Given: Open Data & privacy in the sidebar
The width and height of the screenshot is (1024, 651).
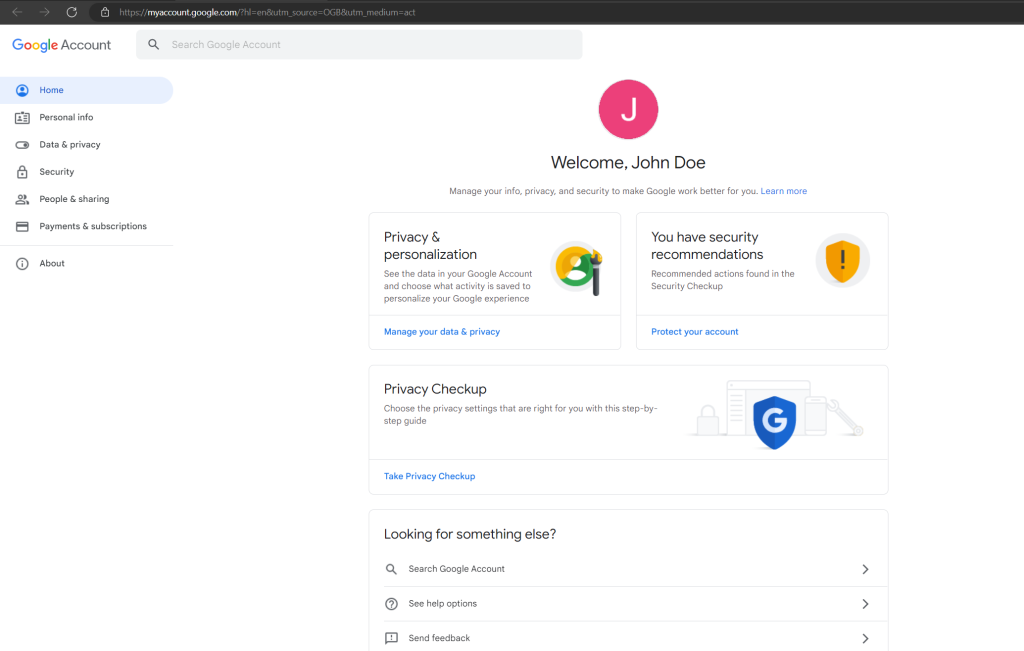Looking at the screenshot, I should coord(86,145).
